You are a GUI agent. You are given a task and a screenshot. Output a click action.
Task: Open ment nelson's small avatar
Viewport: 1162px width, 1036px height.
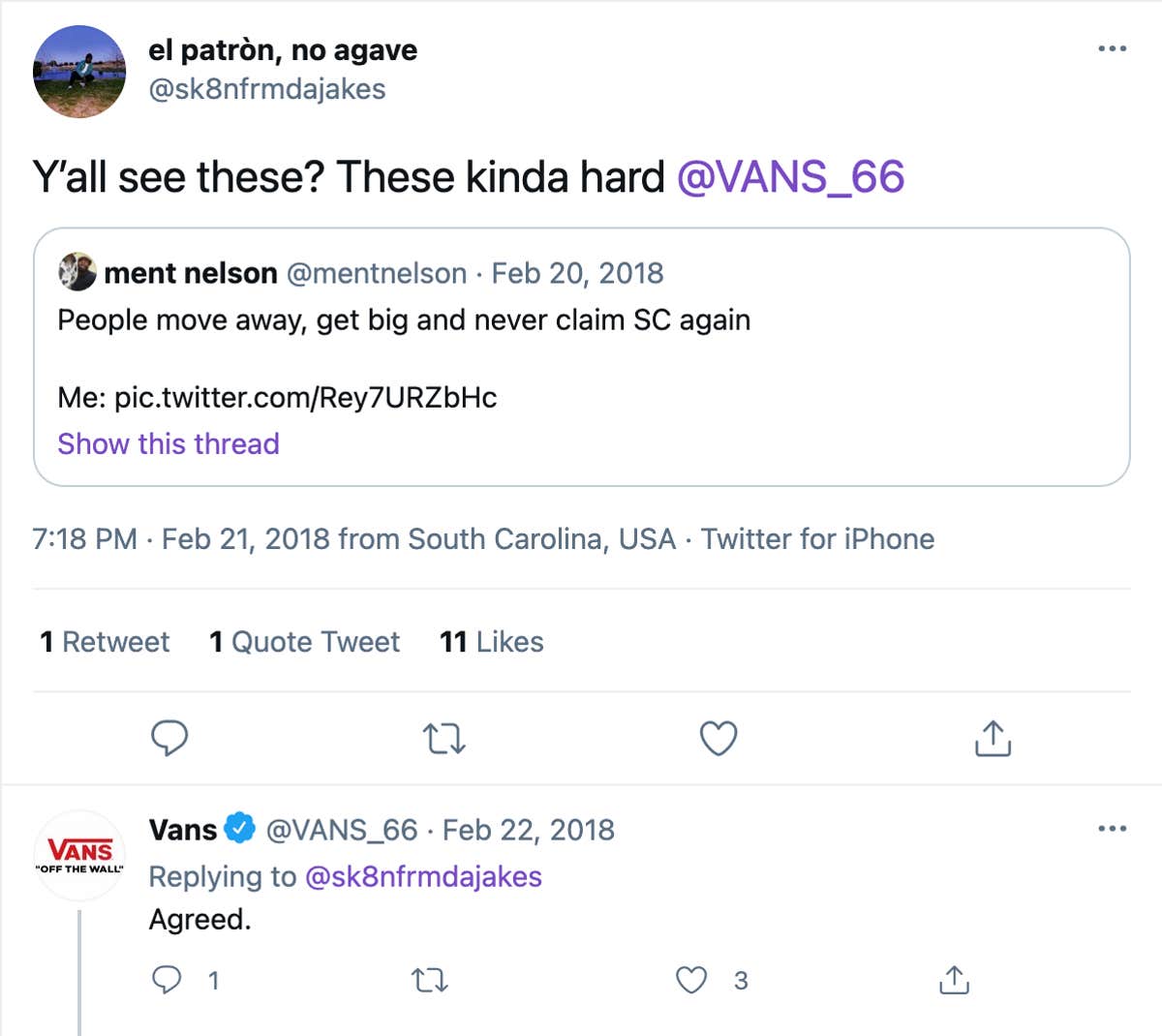[x=76, y=273]
